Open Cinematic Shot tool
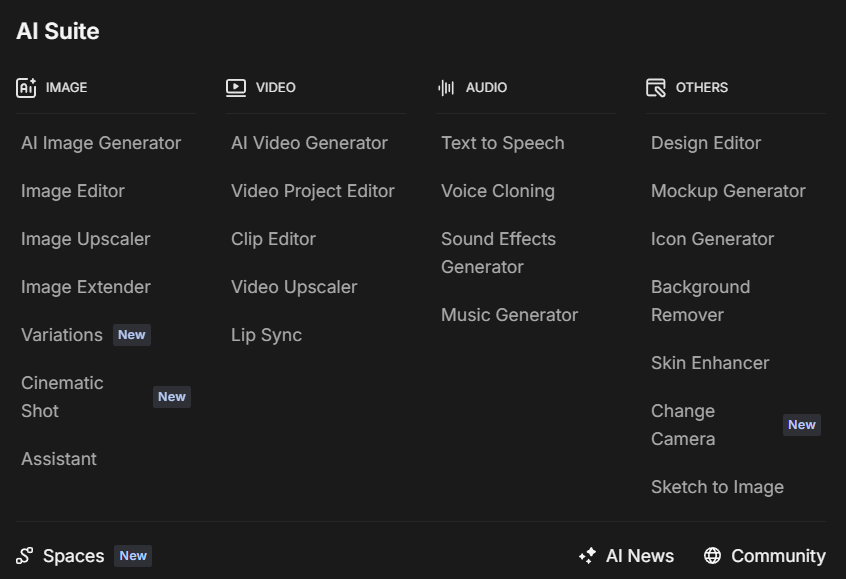This screenshot has height=579, width=846. pyautogui.click(x=62, y=397)
